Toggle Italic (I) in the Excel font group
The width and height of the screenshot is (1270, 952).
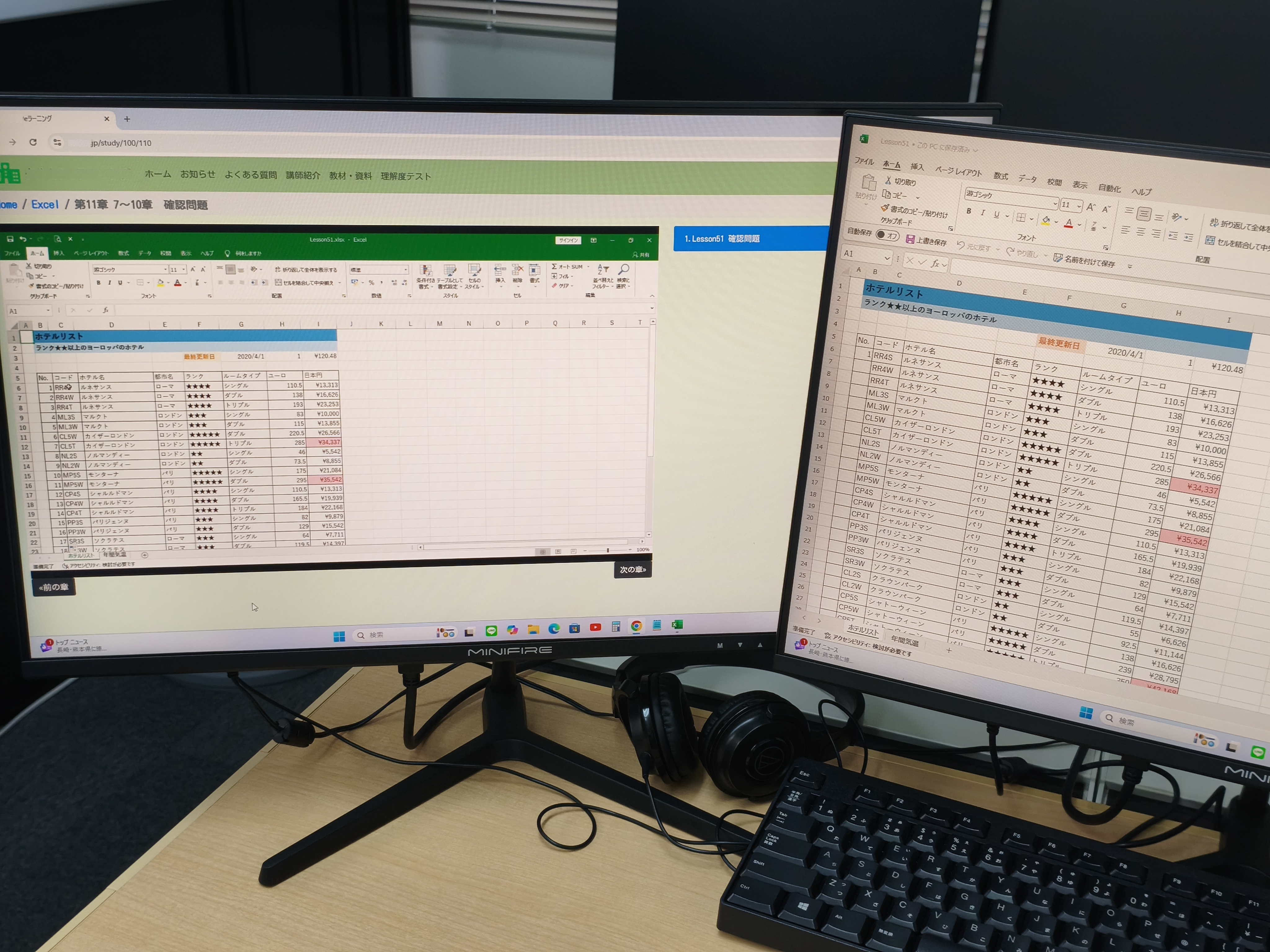point(982,213)
